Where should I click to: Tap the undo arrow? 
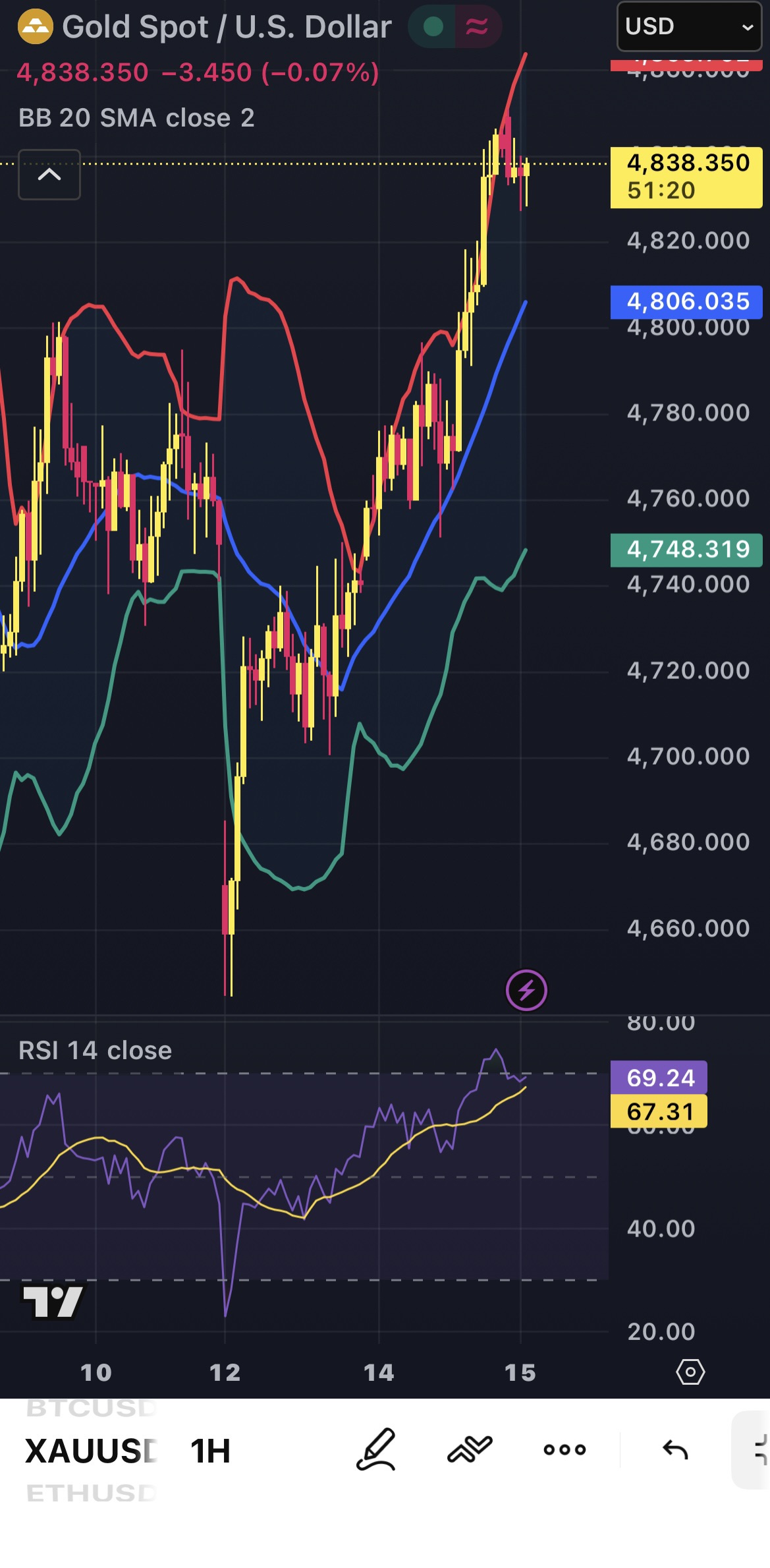coord(675,1449)
